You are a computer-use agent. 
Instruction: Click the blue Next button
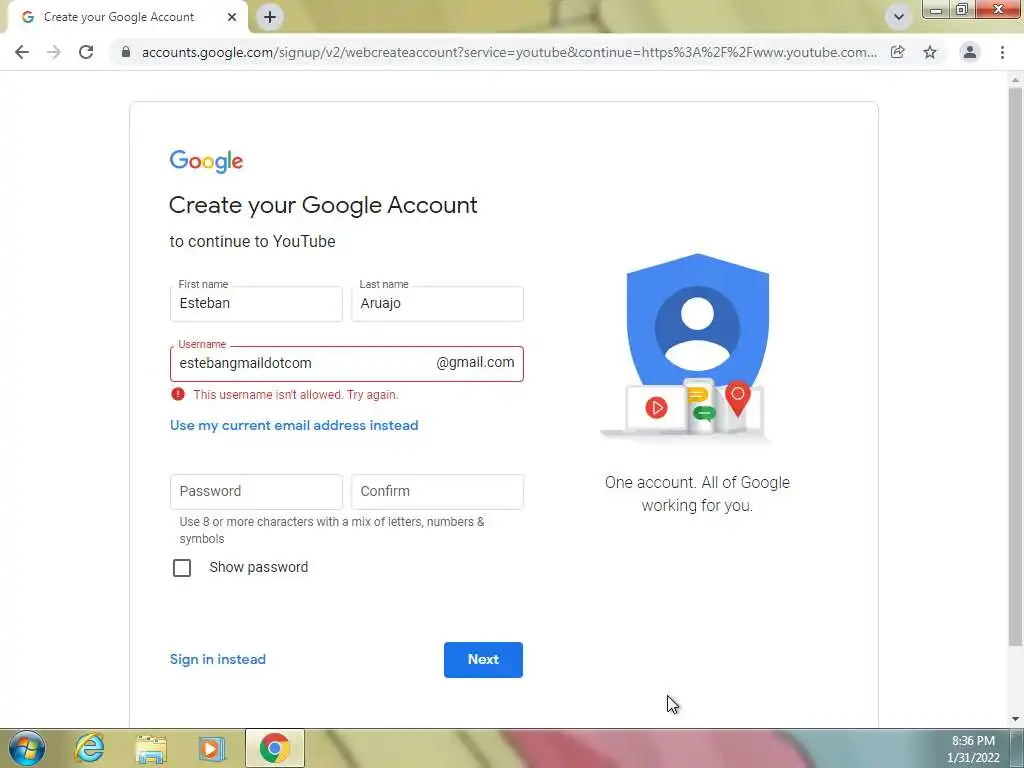pyautogui.click(x=483, y=660)
